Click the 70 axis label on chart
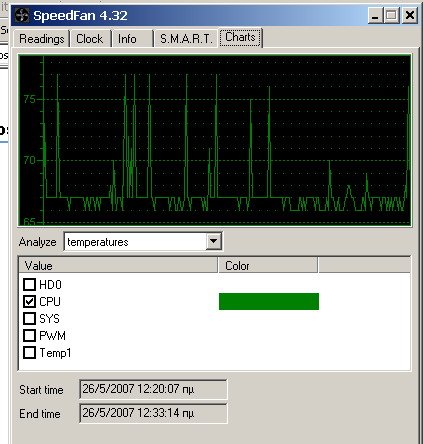423x444 pixels. click(x=29, y=160)
